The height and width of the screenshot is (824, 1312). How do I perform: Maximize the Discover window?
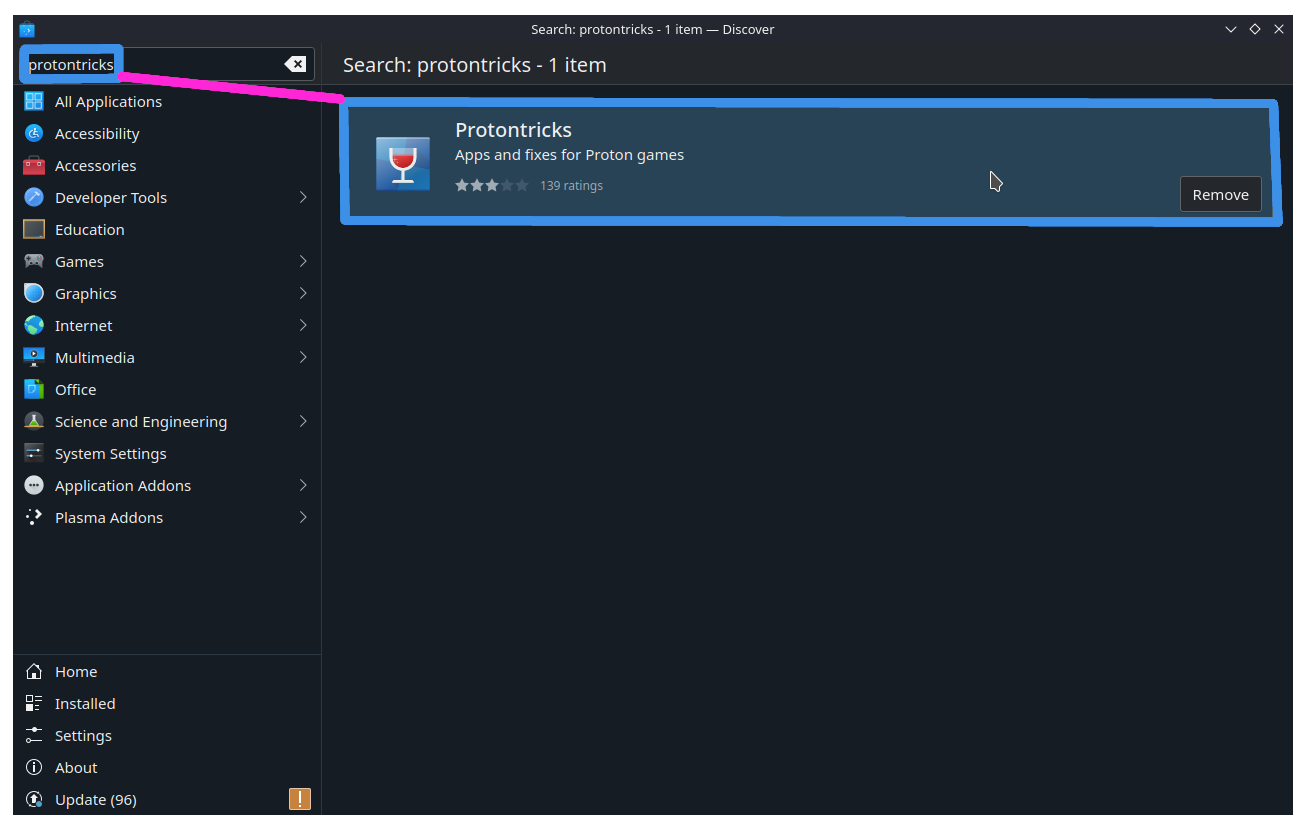[x=1255, y=29]
